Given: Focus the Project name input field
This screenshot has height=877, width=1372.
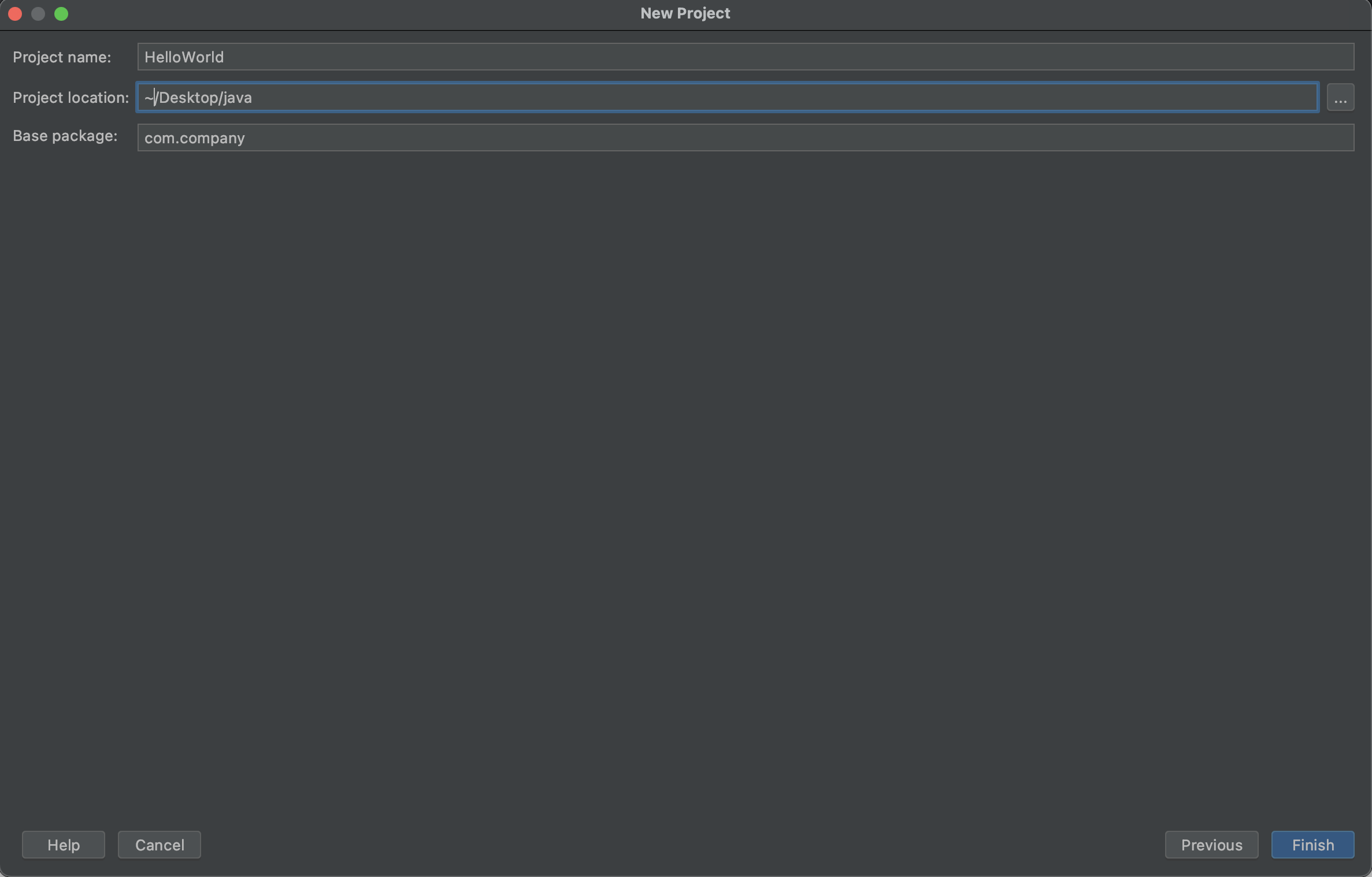Looking at the screenshot, I should pos(746,57).
